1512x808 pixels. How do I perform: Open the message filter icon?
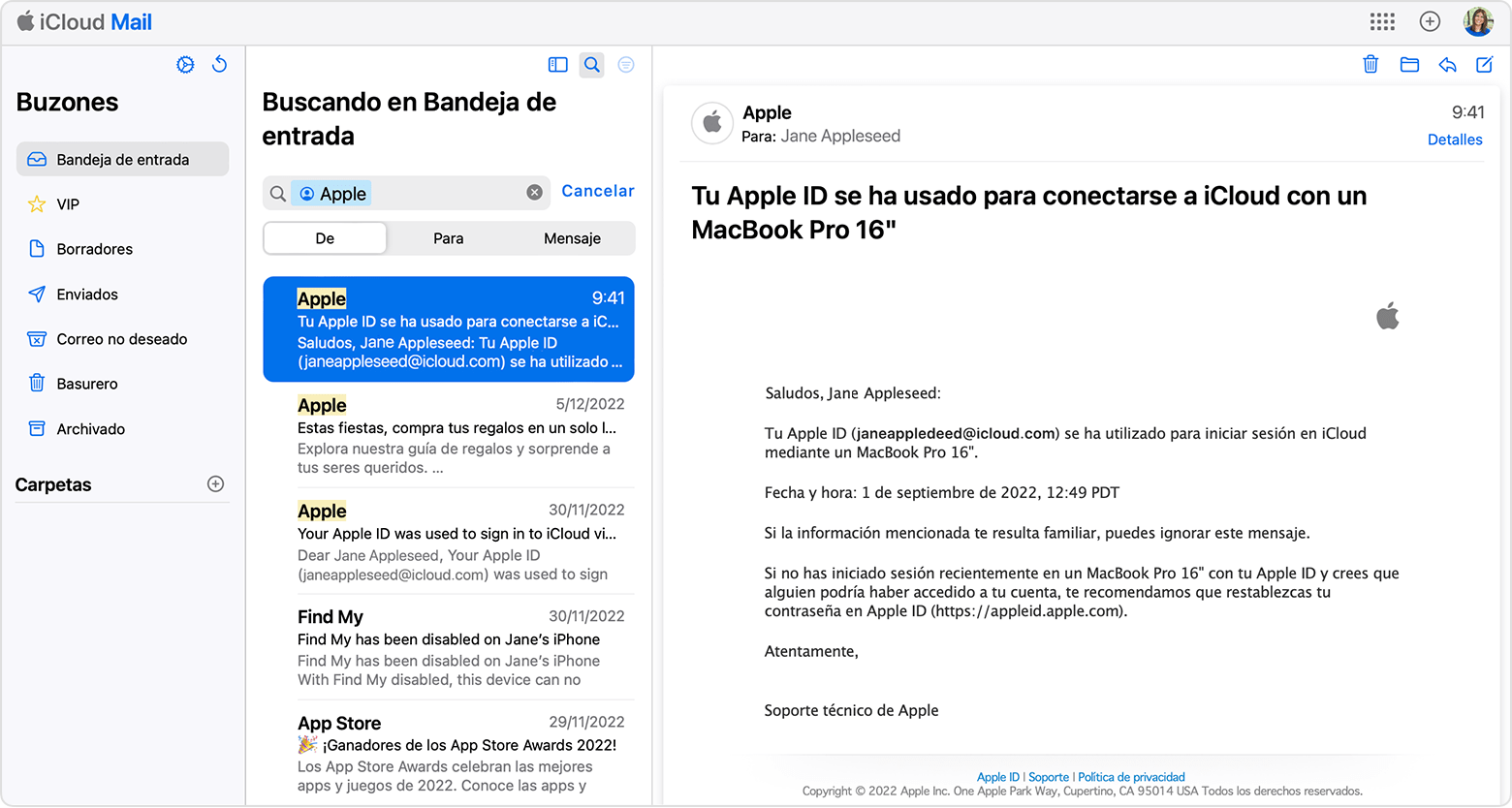tap(626, 65)
